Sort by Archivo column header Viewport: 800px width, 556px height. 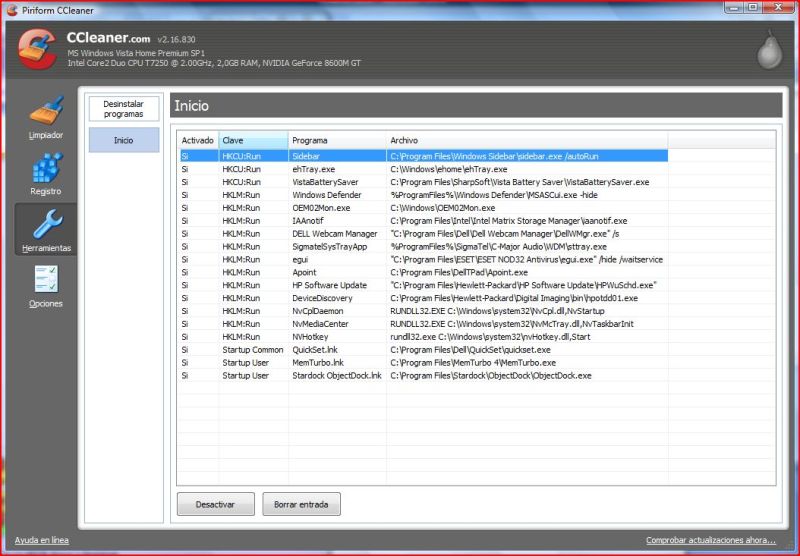point(527,140)
